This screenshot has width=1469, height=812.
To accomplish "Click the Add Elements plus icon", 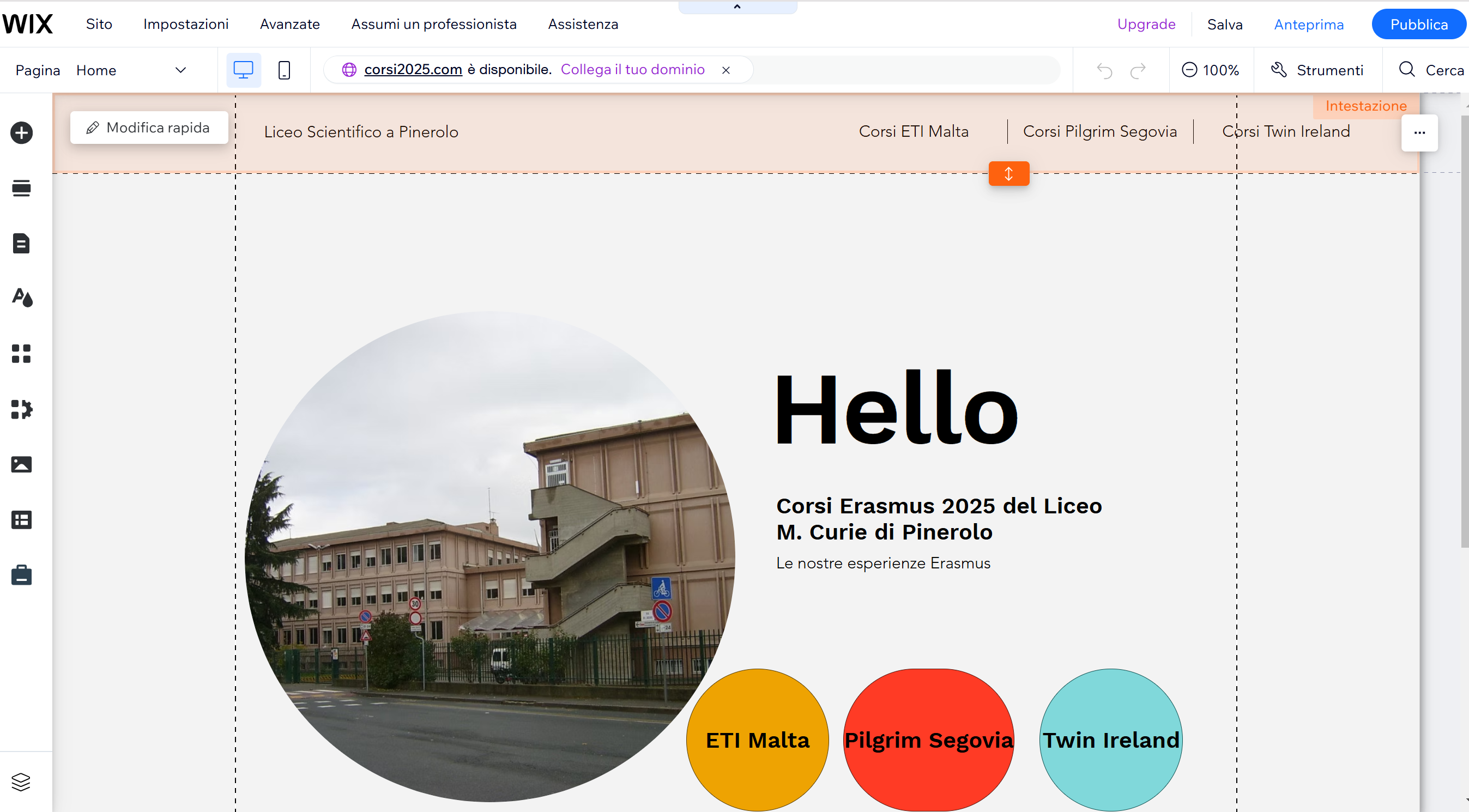I will [x=22, y=133].
